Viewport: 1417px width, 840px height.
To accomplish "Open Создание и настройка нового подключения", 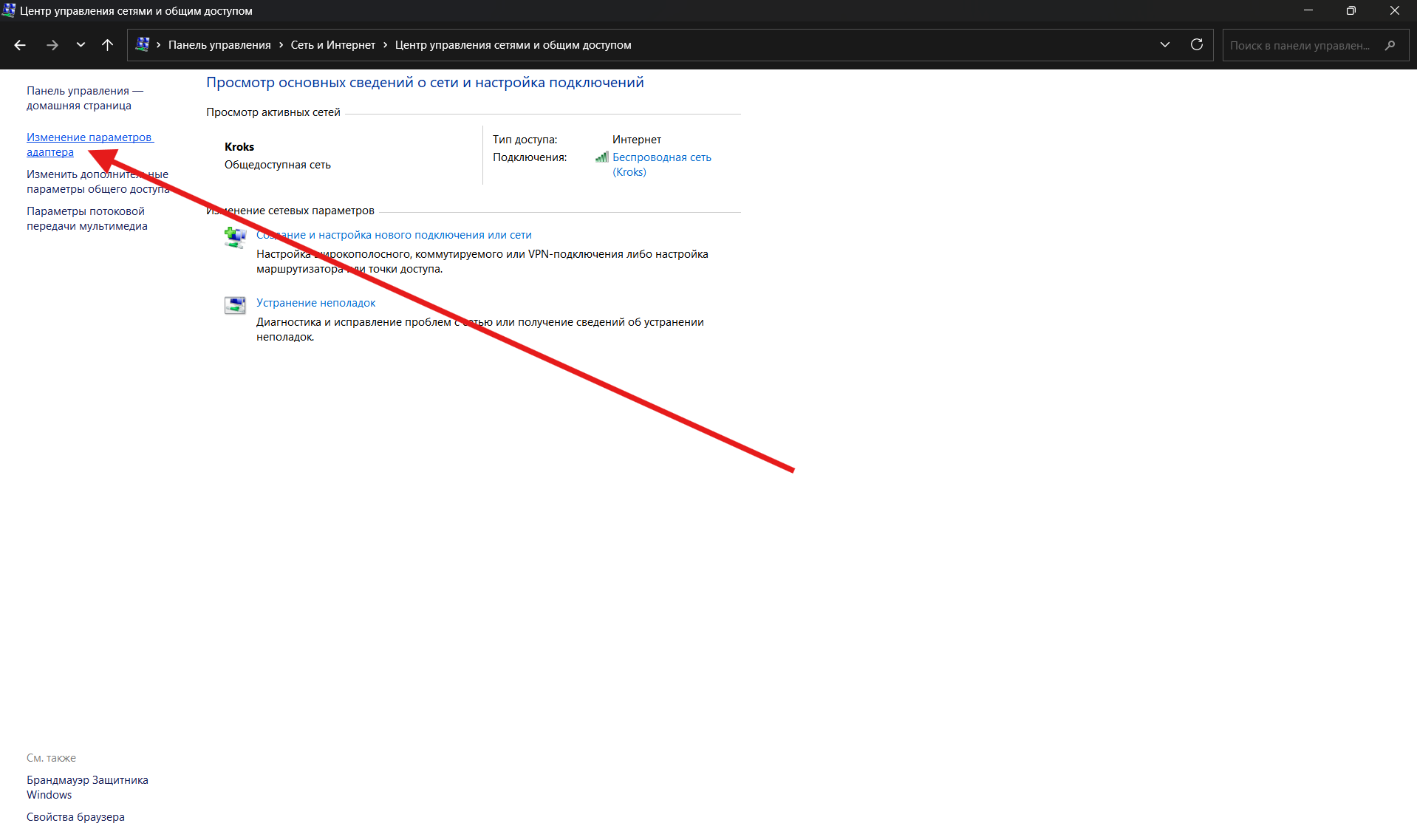I will tap(394, 235).
